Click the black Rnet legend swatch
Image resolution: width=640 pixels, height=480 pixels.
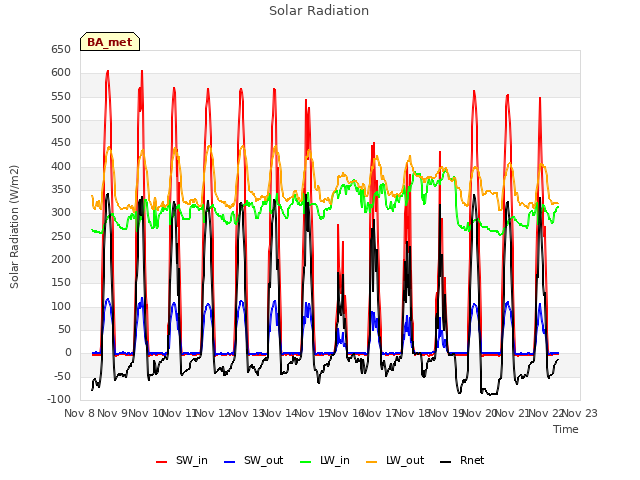(x=446, y=462)
